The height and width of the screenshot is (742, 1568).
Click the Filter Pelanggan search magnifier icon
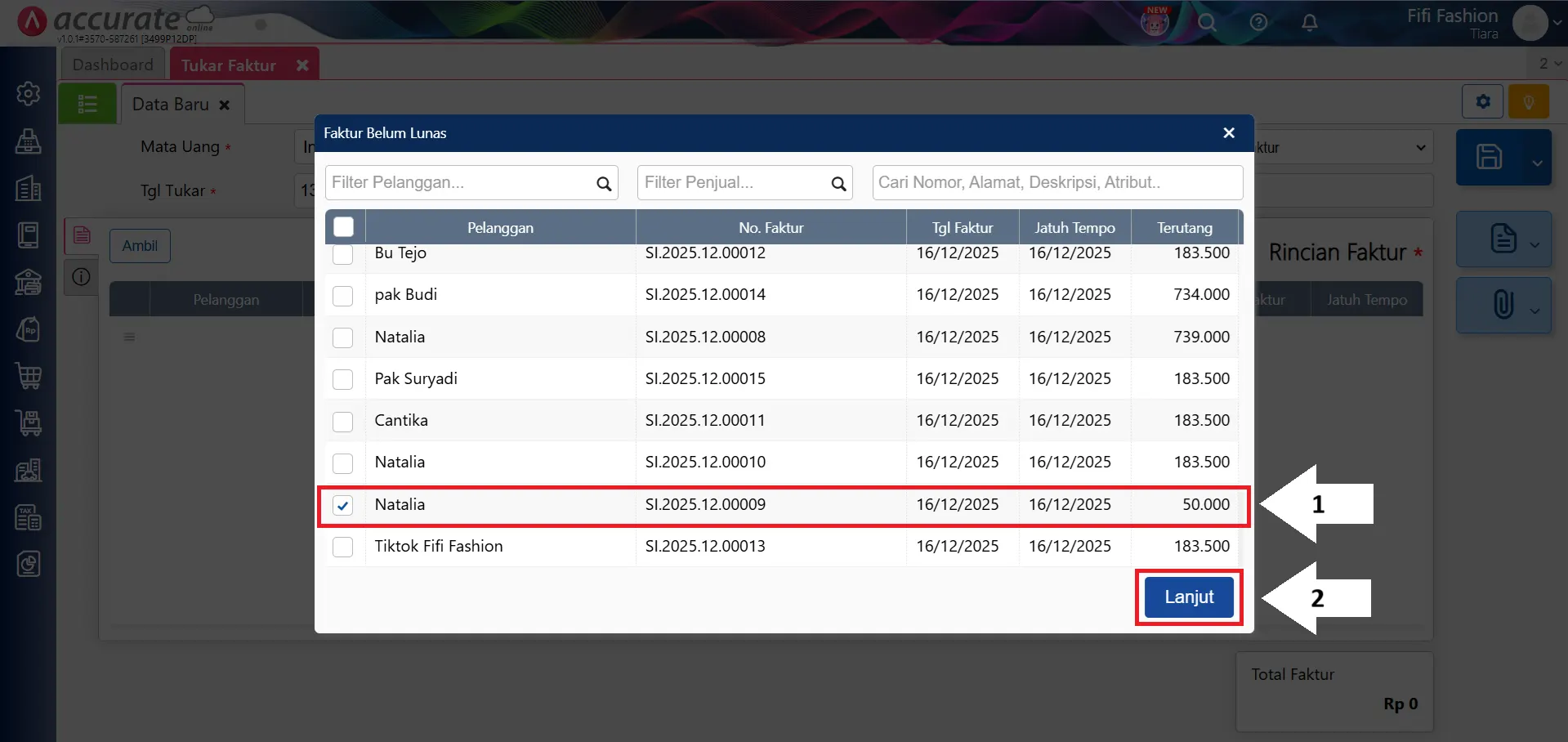pyautogui.click(x=604, y=184)
